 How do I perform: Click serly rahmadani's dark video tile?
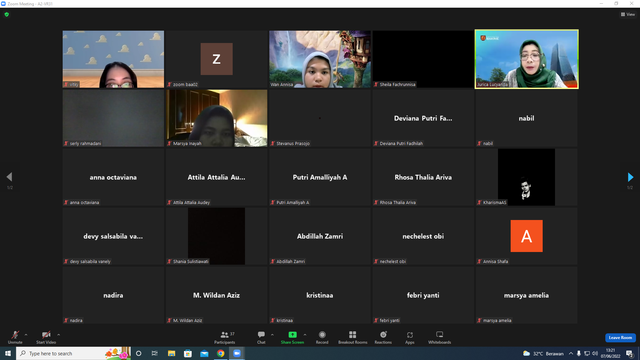(x=113, y=118)
